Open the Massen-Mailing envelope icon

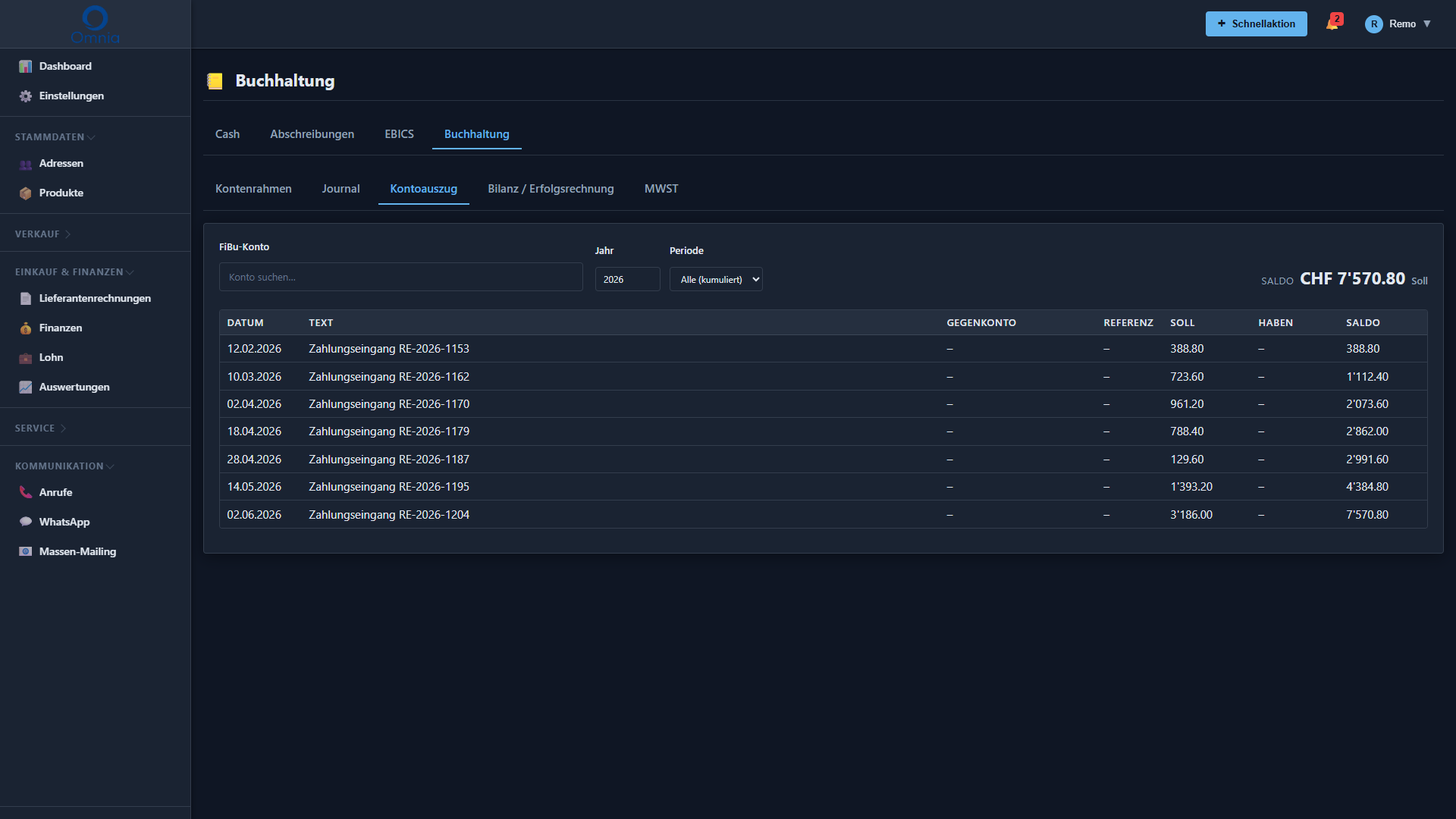point(26,552)
